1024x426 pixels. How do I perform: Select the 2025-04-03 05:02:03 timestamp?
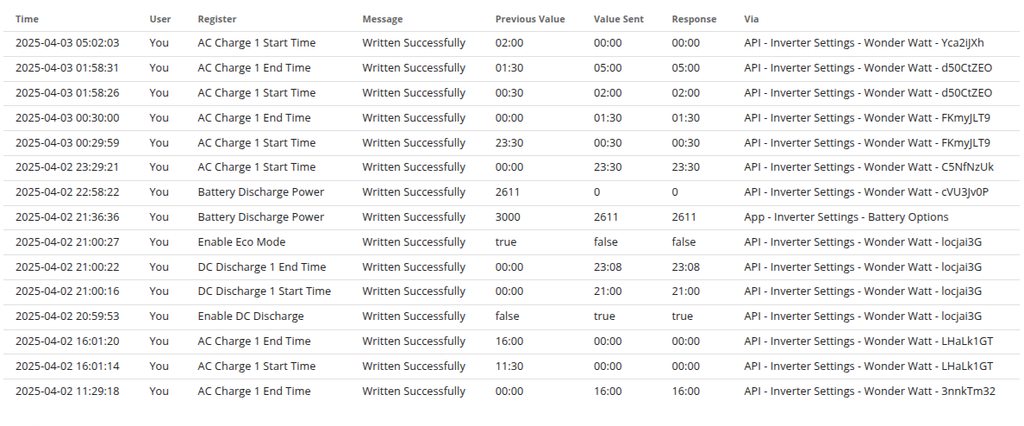click(67, 43)
